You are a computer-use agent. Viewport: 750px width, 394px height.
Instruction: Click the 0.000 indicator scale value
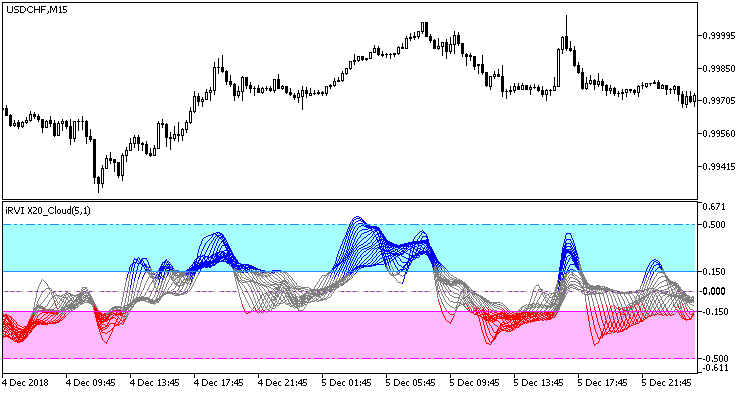tap(714, 291)
